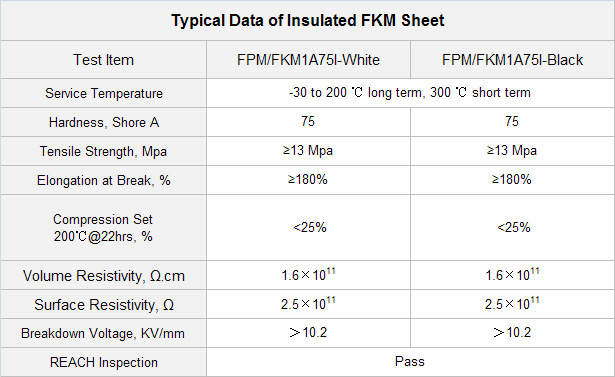
Task: Click the table title 'Typical Data of Insulated FKM Sheet'
Action: point(308,20)
